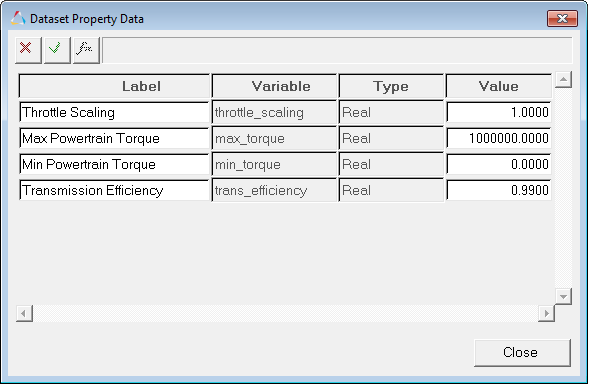This screenshot has width=592, height=384.
Task: Select the Max Powertrain Torque label field
Action: pyautogui.click(x=114, y=138)
